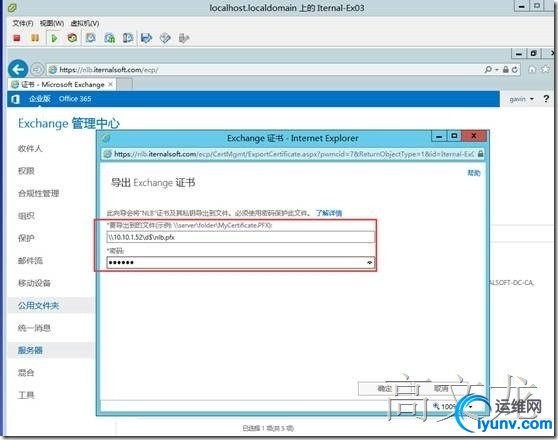The height and width of the screenshot is (440, 558).
Task: Open 移动设备 in the left navigation
Action: (x=34, y=283)
